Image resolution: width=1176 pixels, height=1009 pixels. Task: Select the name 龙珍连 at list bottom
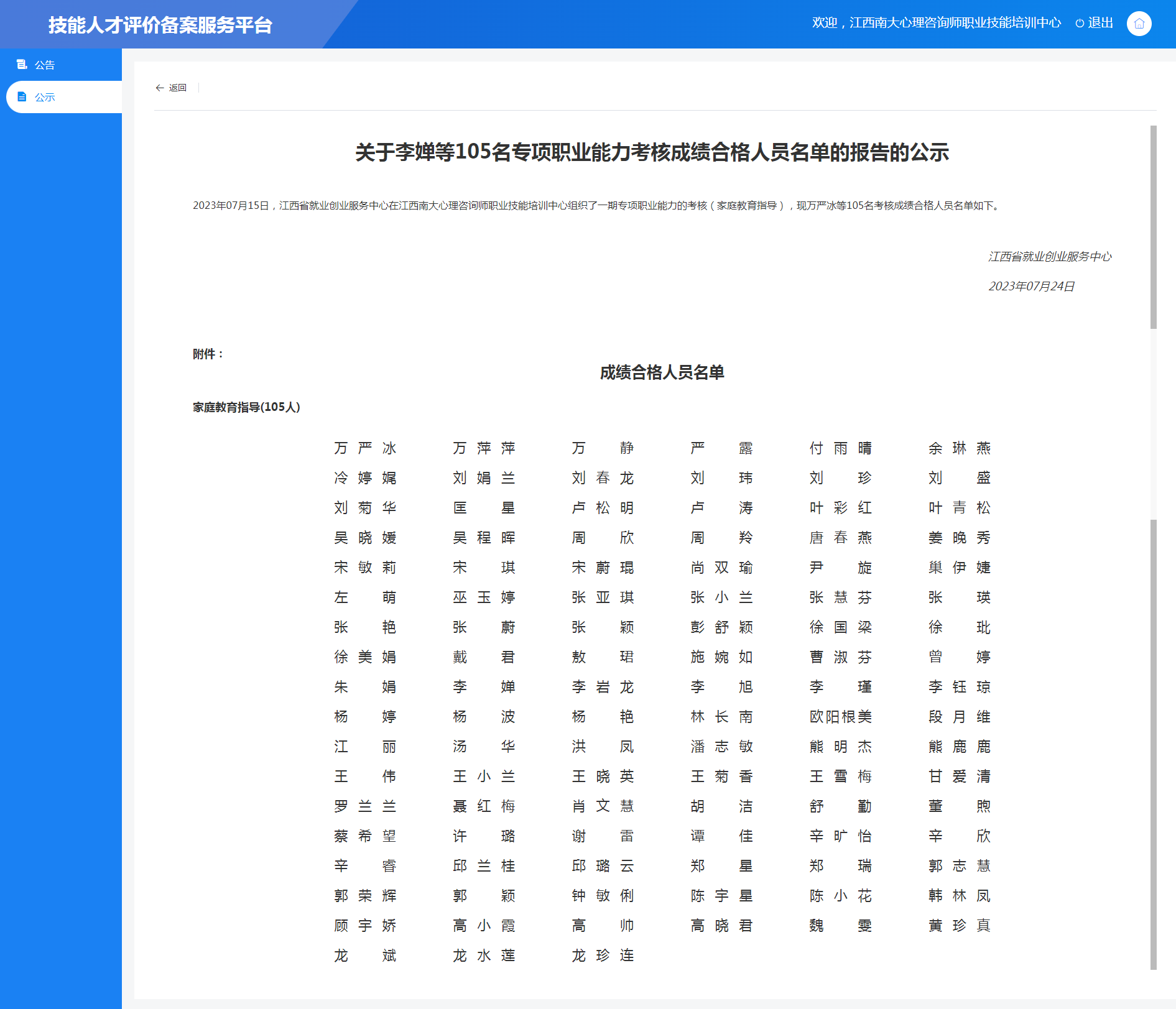(602, 956)
